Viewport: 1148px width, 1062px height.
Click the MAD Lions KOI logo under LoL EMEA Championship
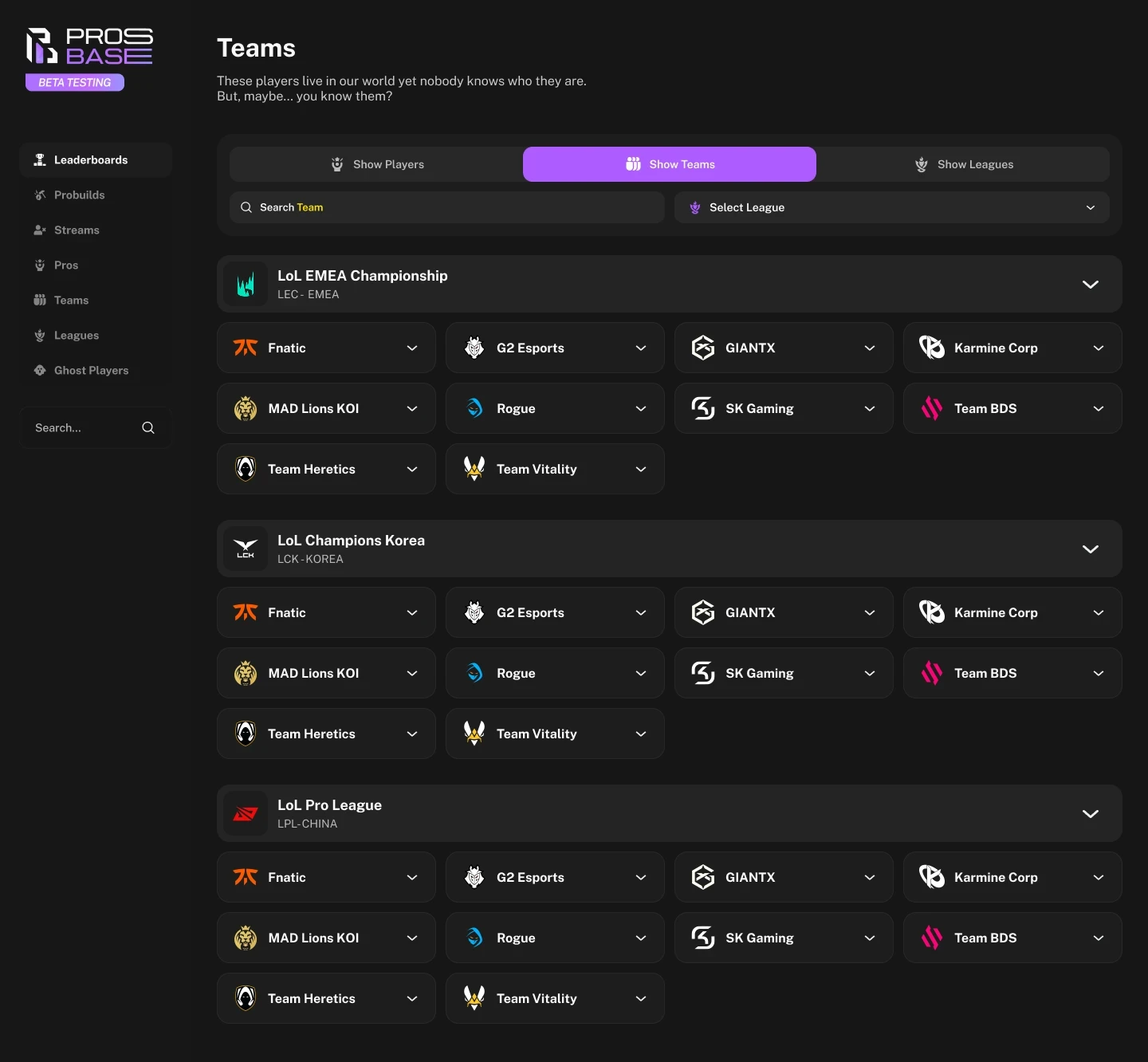[246, 408]
